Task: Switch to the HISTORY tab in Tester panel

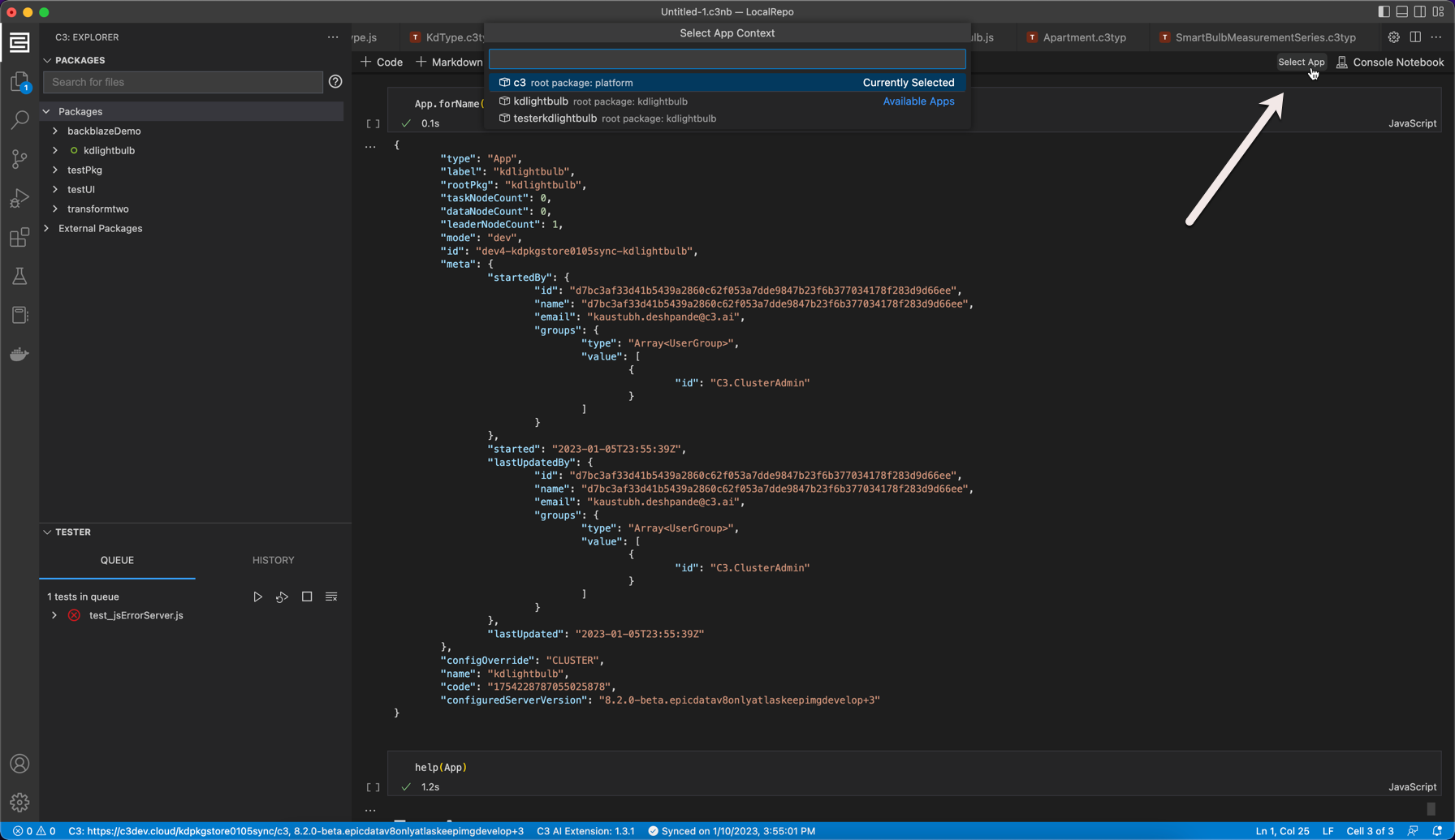Action: click(273, 560)
